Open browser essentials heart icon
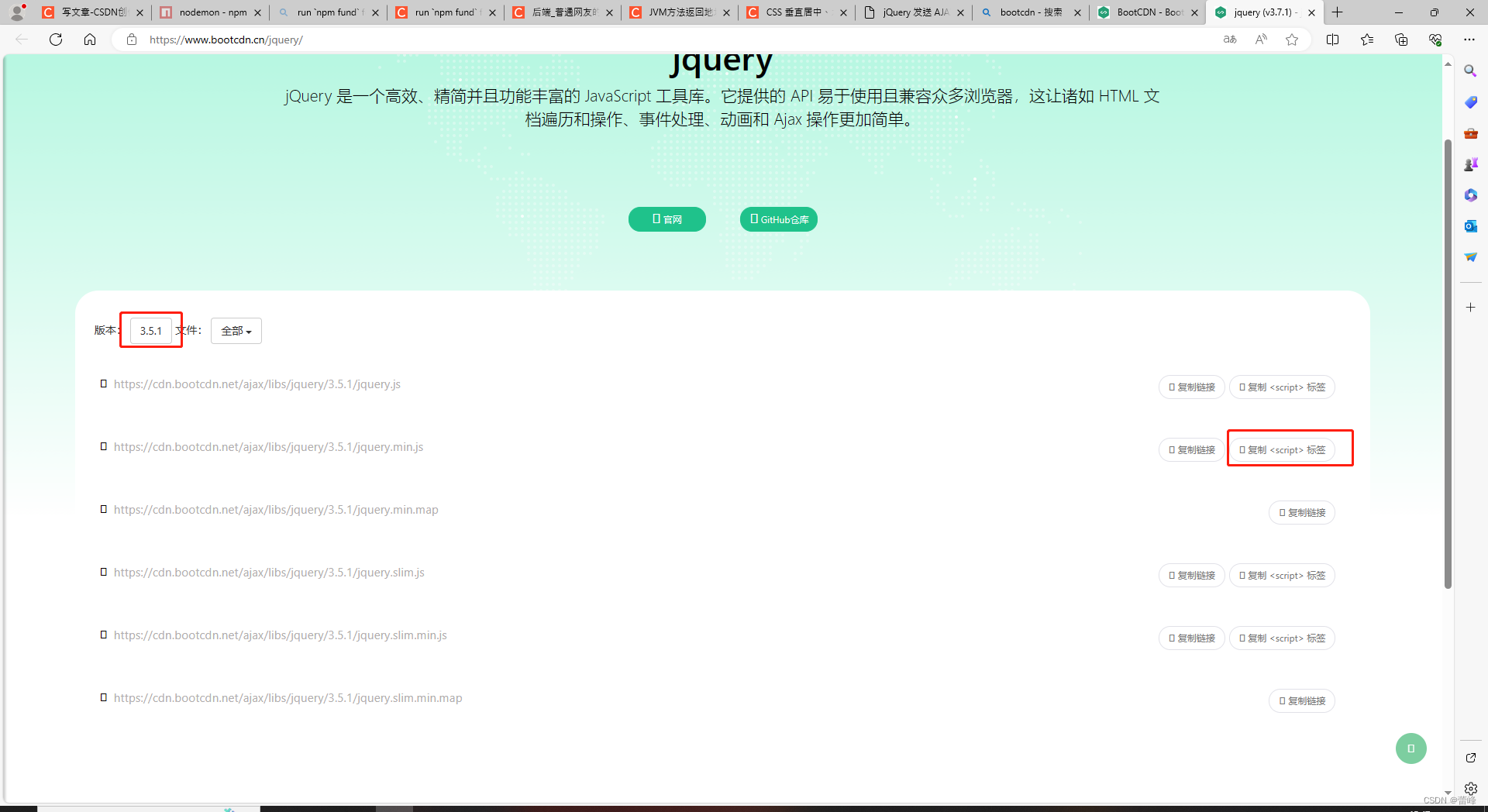 [1435, 40]
